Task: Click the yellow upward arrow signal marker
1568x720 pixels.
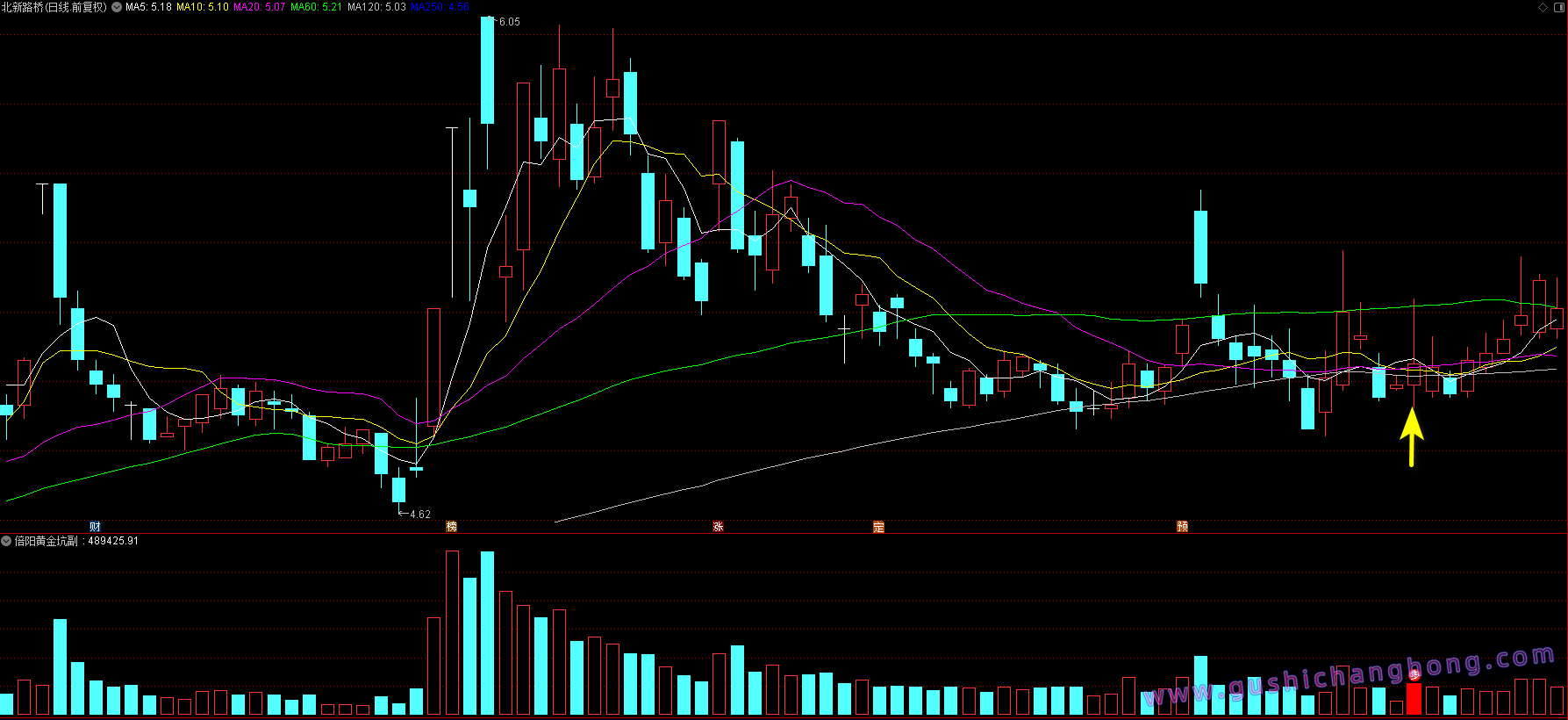Action: coord(1411,436)
